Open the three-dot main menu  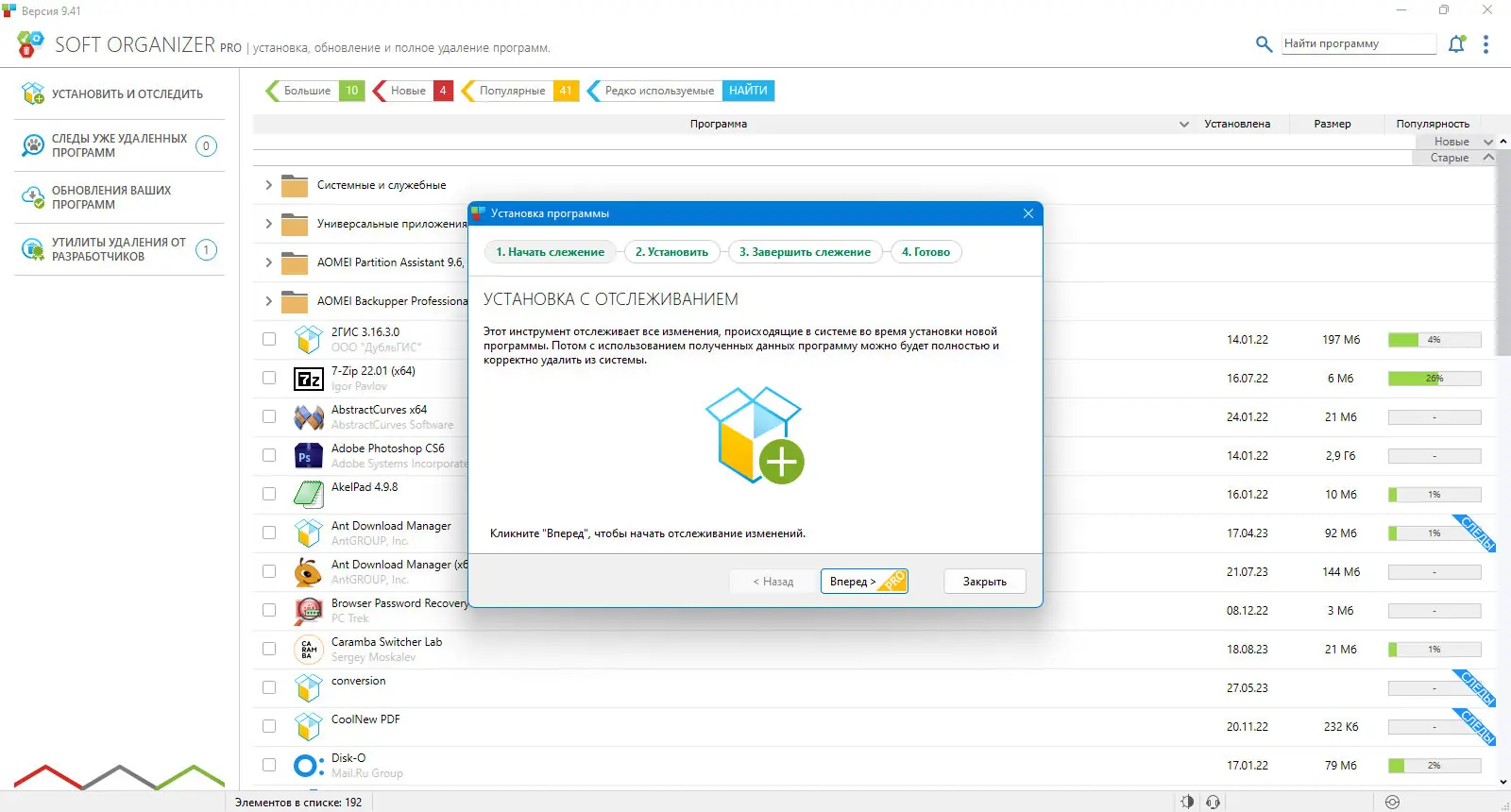1486,44
